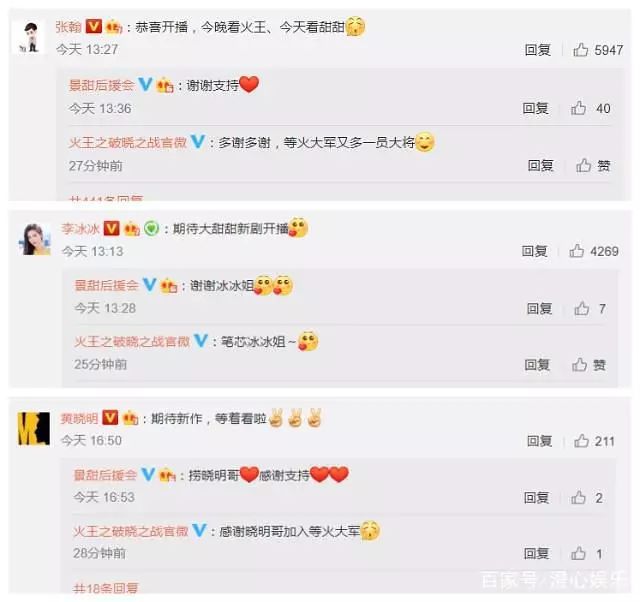This screenshot has height=602, width=640.
Task: Toggle like on 捞晓明哥 reply with 2 likes
Action: tap(587, 498)
